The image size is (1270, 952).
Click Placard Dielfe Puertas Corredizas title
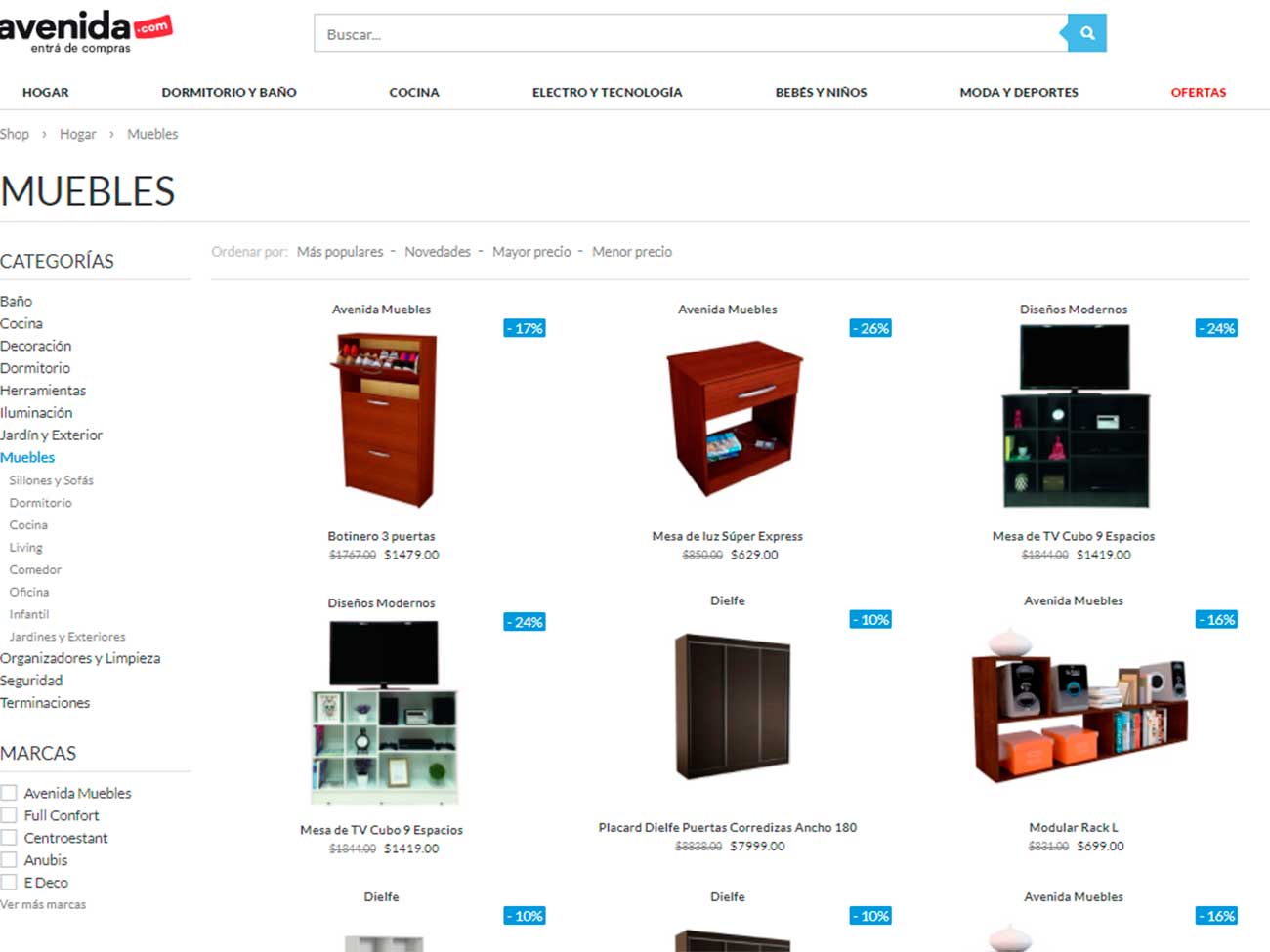pos(728,827)
